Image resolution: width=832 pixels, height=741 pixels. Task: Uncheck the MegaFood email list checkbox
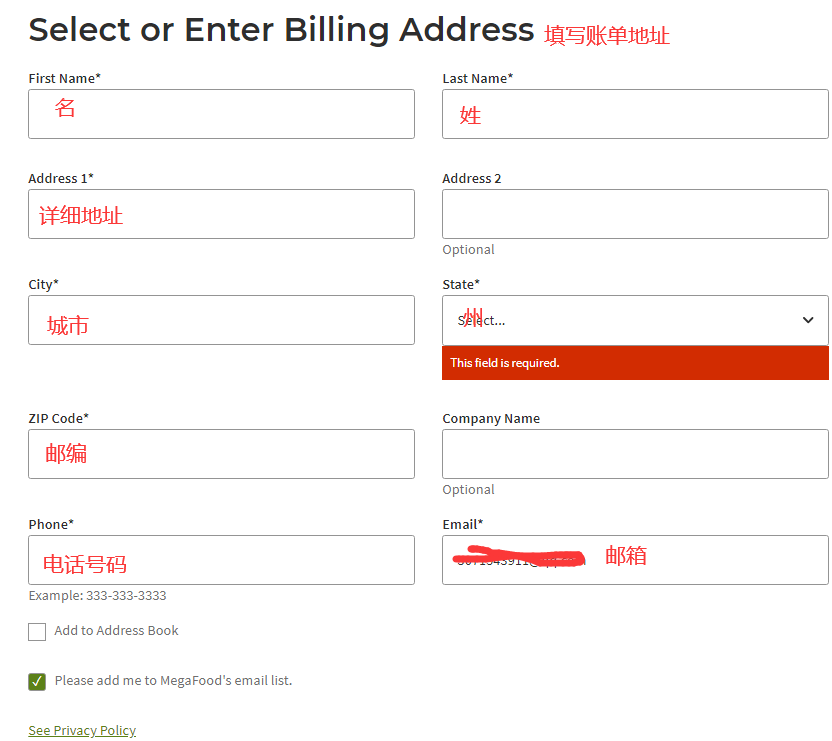pos(37,682)
